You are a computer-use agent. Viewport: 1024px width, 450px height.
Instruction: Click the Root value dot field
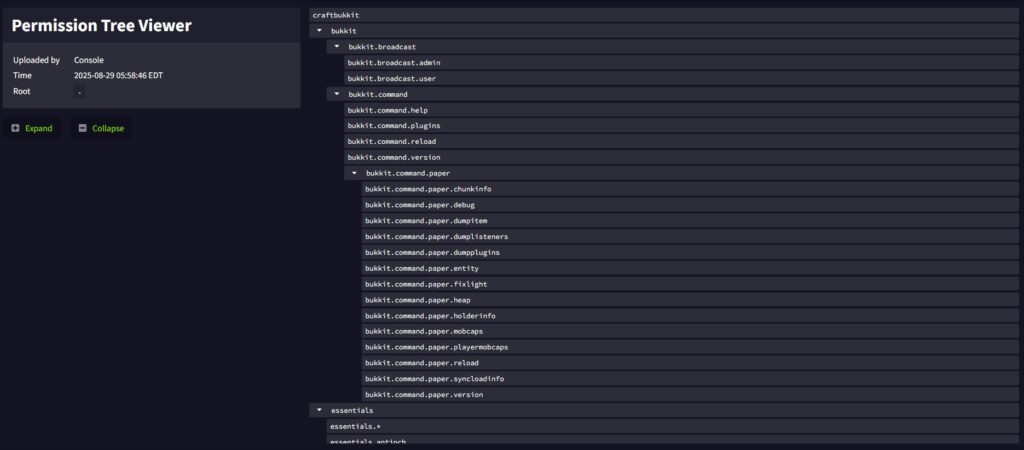(x=80, y=91)
